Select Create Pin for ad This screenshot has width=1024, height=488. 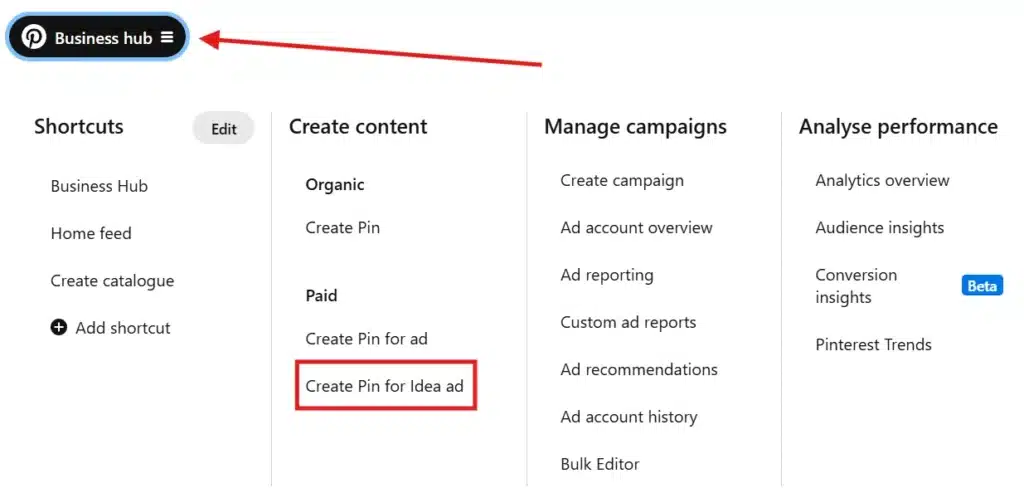tap(366, 339)
